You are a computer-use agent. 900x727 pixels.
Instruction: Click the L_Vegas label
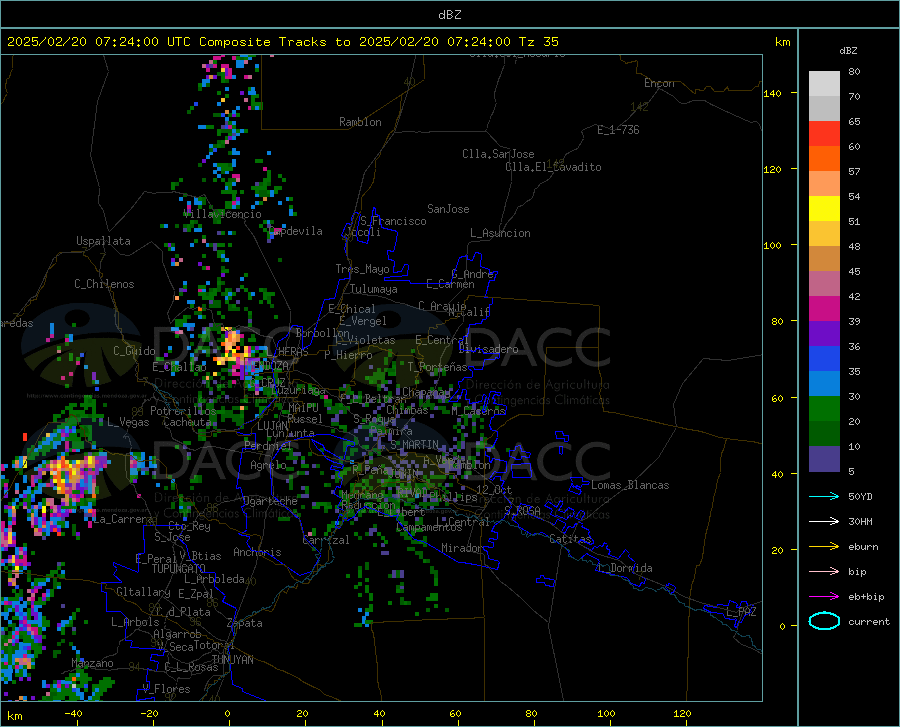[x=128, y=422]
